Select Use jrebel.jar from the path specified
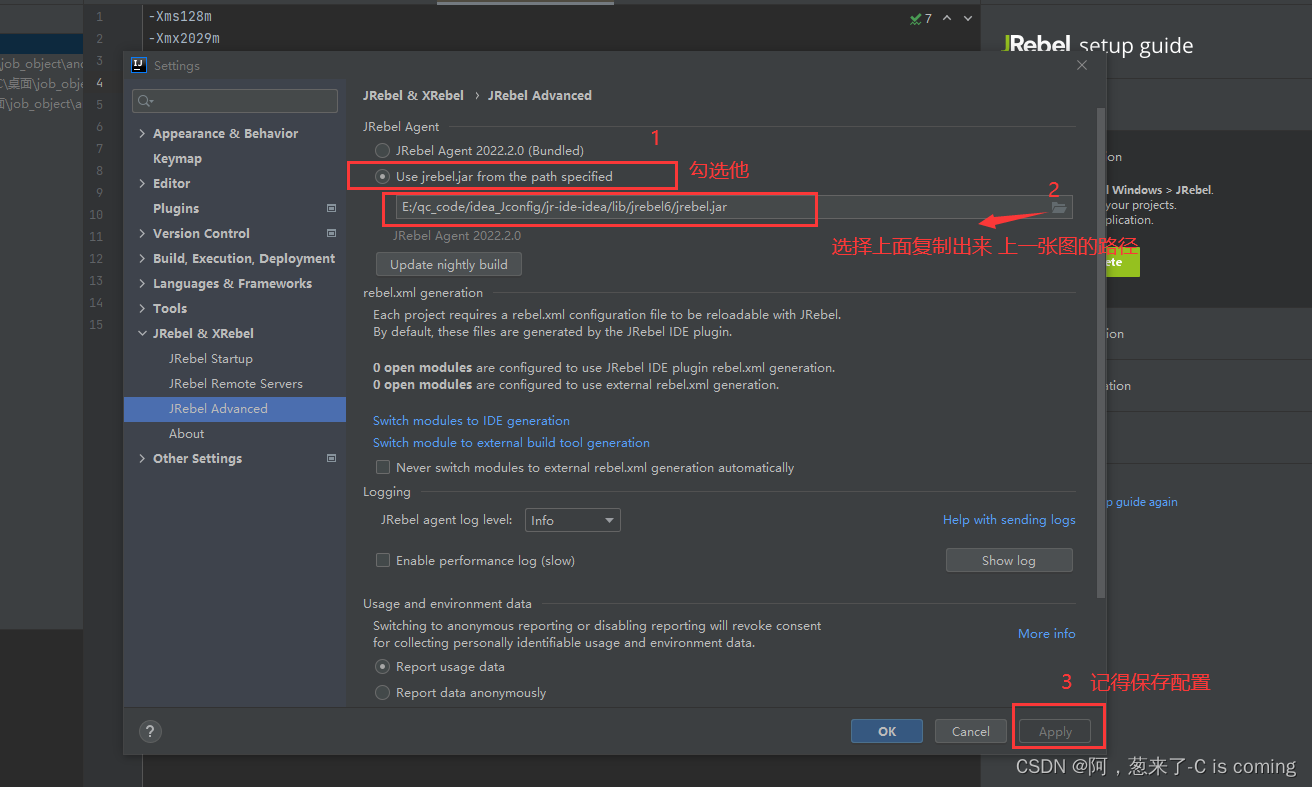The image size is (1312, 787). 382,176
